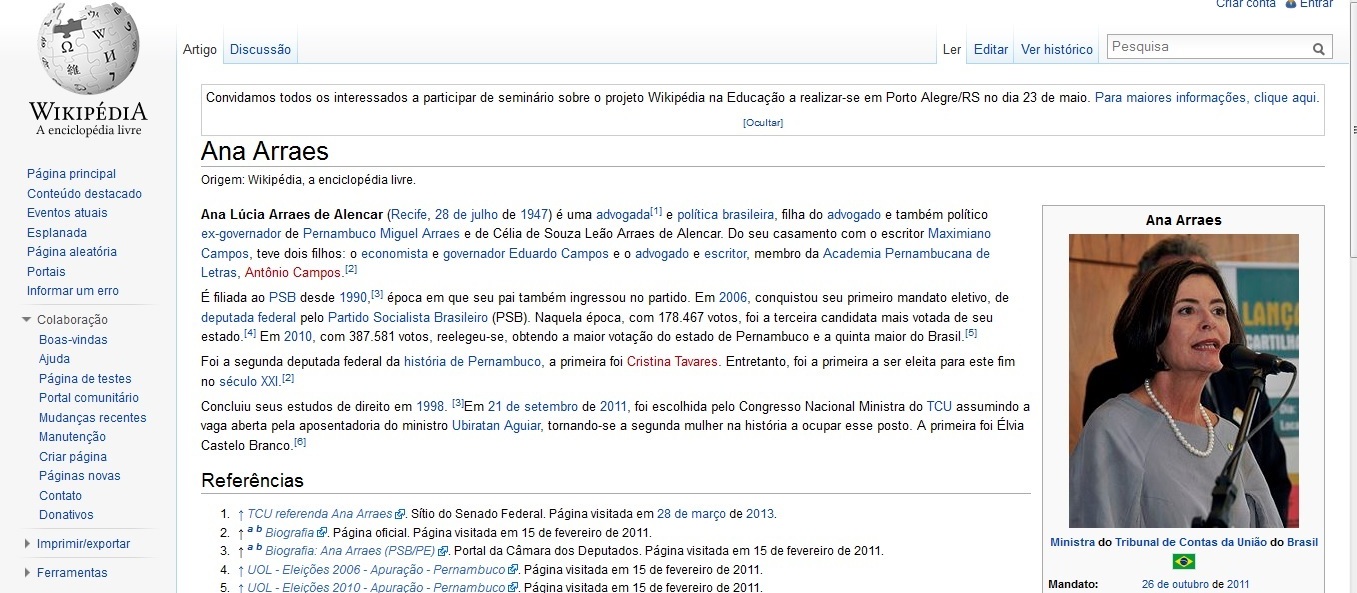Click the Brazil flag icon in infobox
1357x593 pixels.
[1183, 561]
